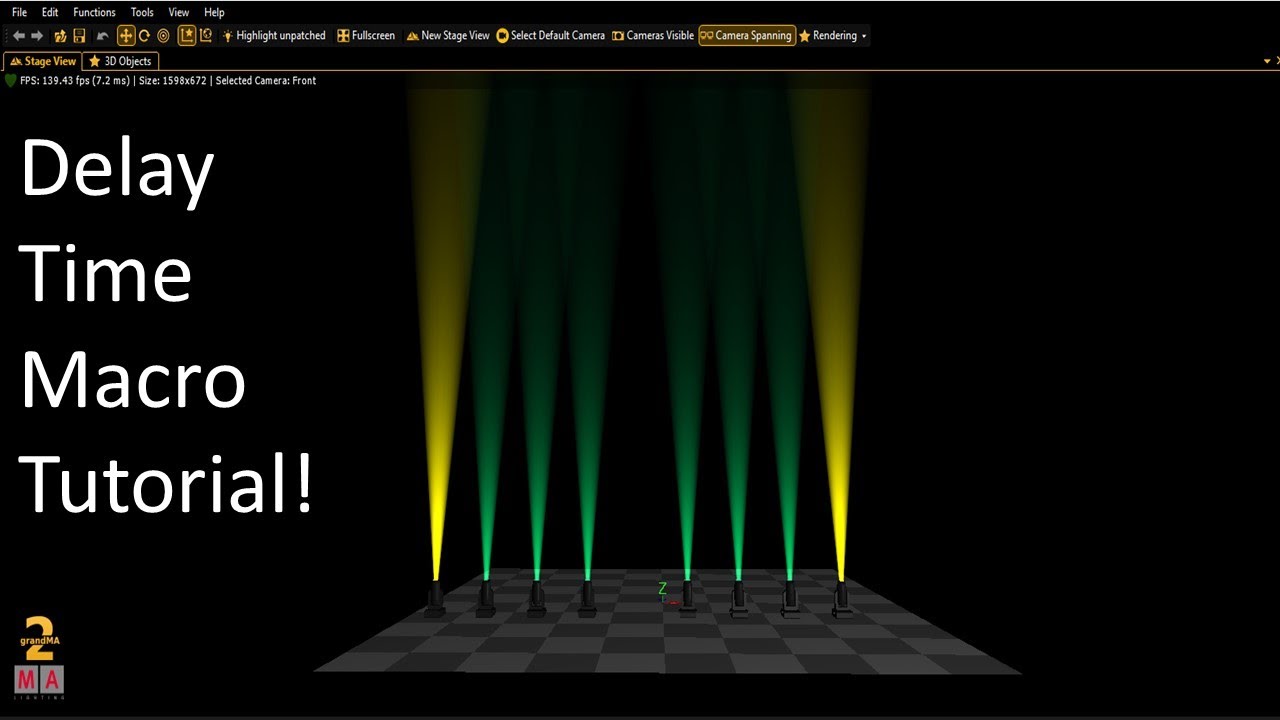Viewport: 1280px width, 720px height.
Task: Open the View menu
Action: (179, 12)
